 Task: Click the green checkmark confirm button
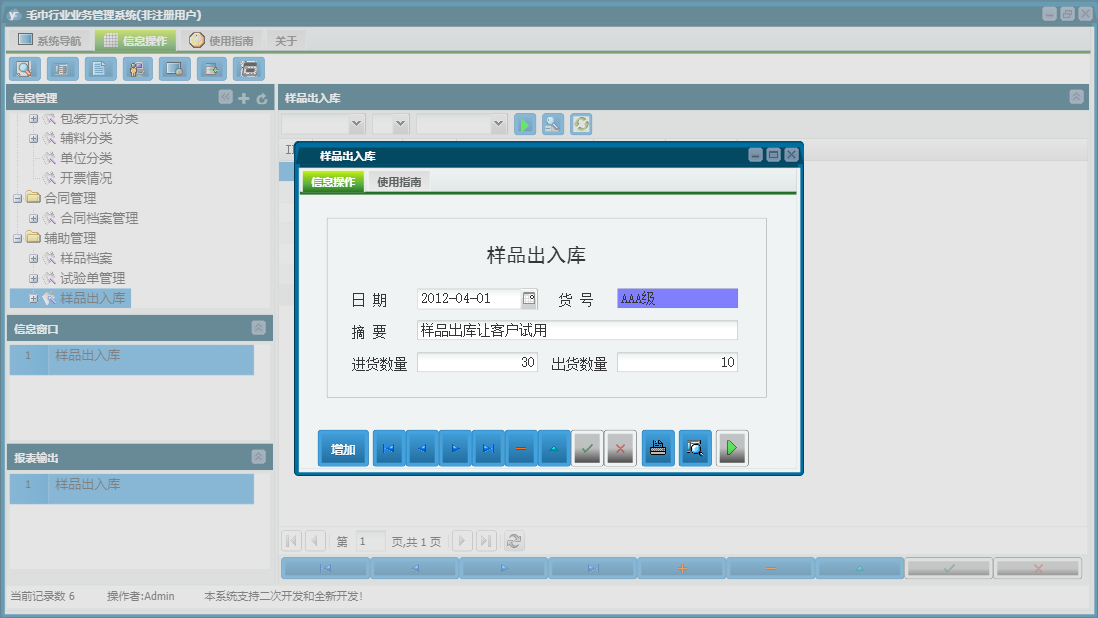[587, 448]
